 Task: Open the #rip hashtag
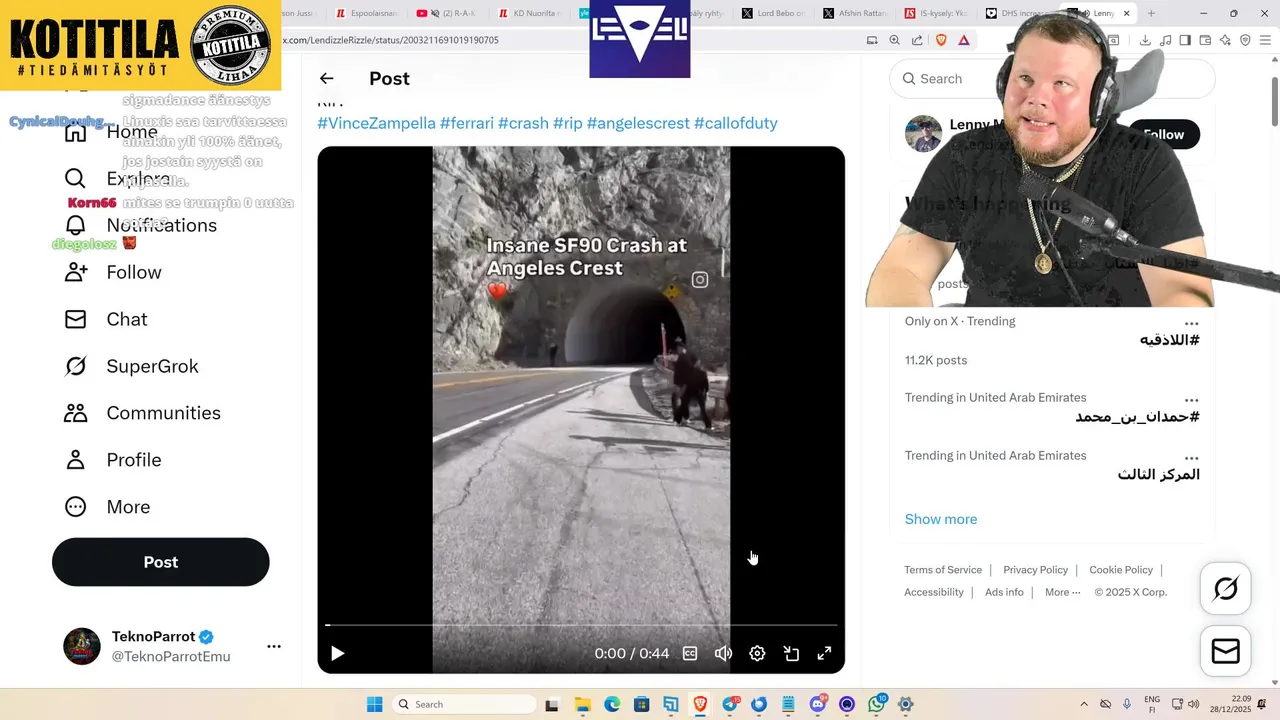(x=567, y=123)
